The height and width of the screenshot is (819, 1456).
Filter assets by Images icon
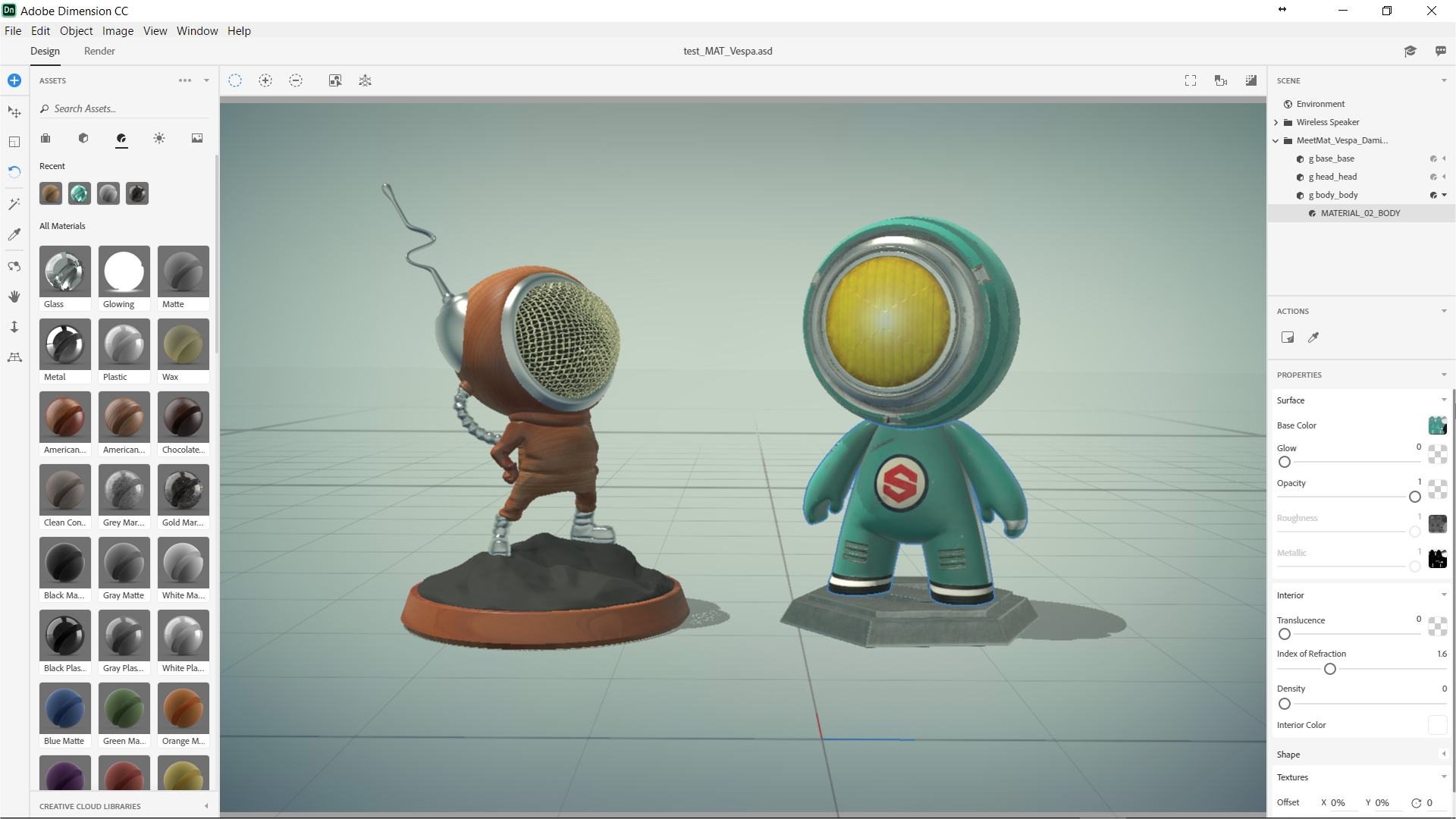pos(197,138)
